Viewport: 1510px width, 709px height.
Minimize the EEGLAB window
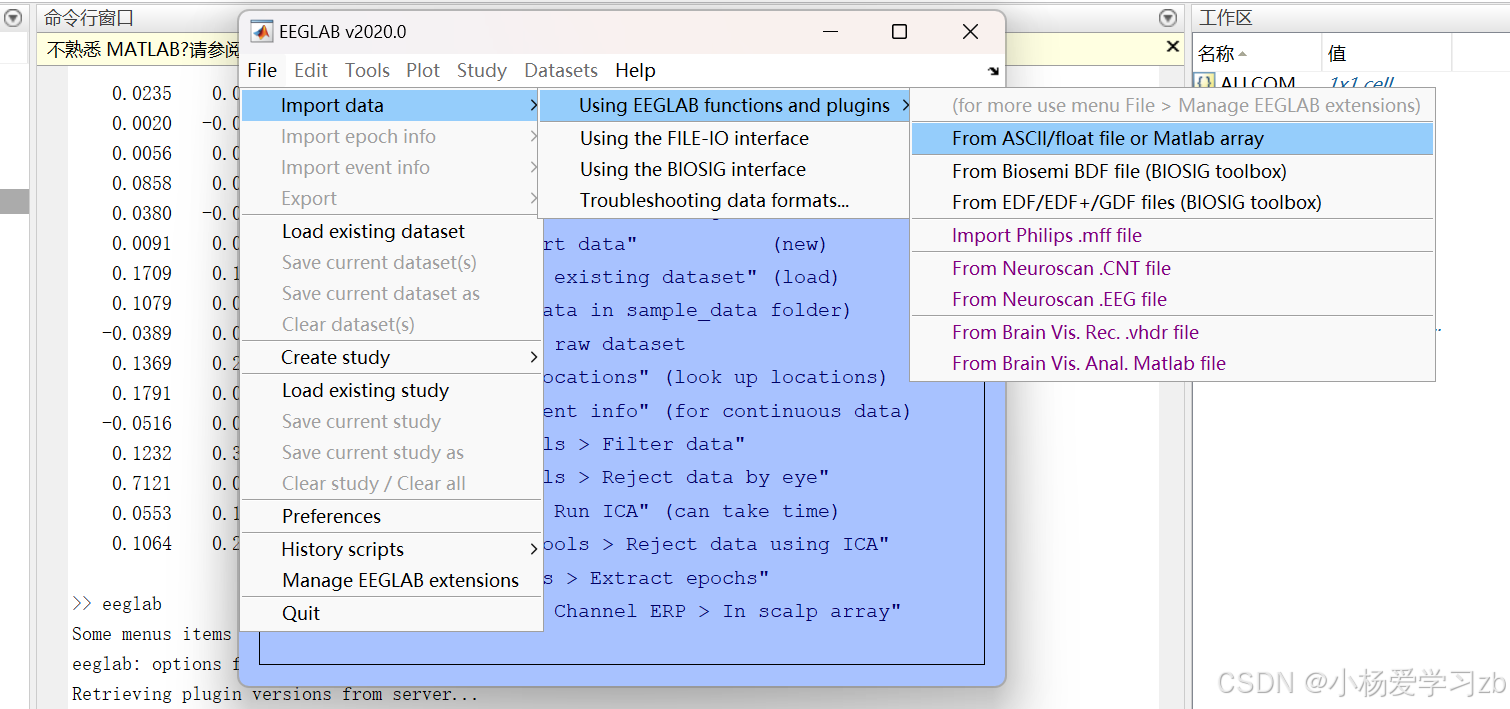coord(830,32)
